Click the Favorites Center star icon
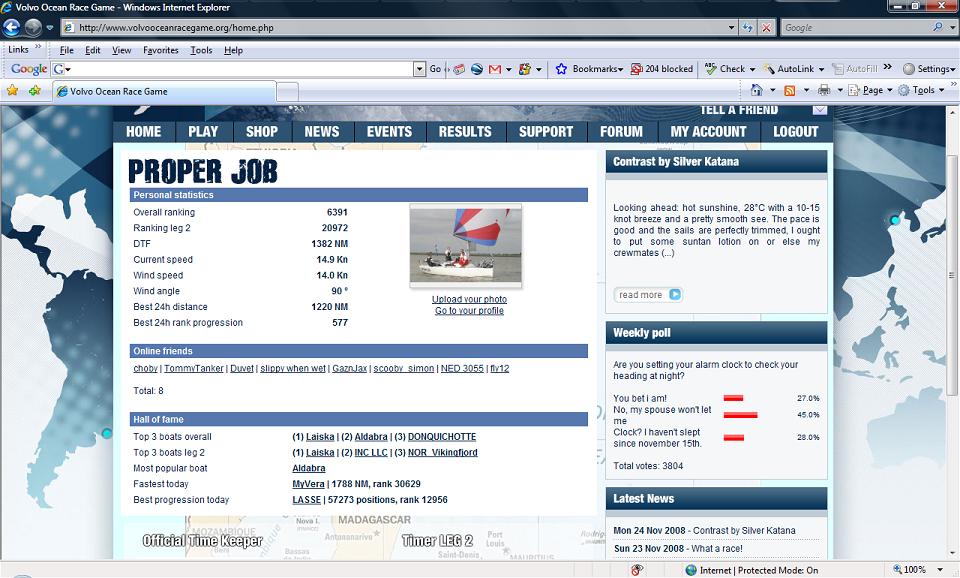 click(x=12, y=91)
